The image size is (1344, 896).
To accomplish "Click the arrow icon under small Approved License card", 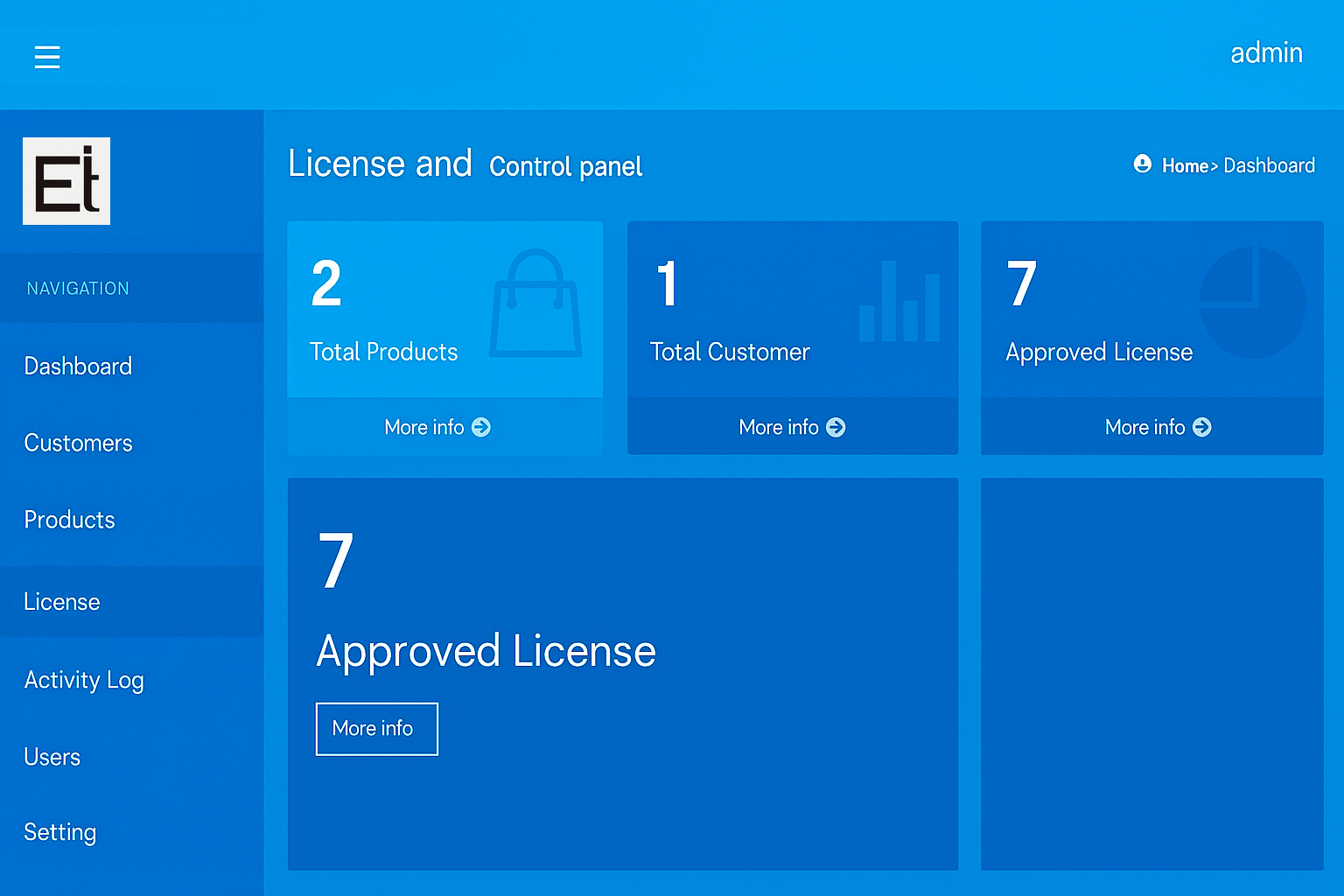I will tap(1202, 427).
